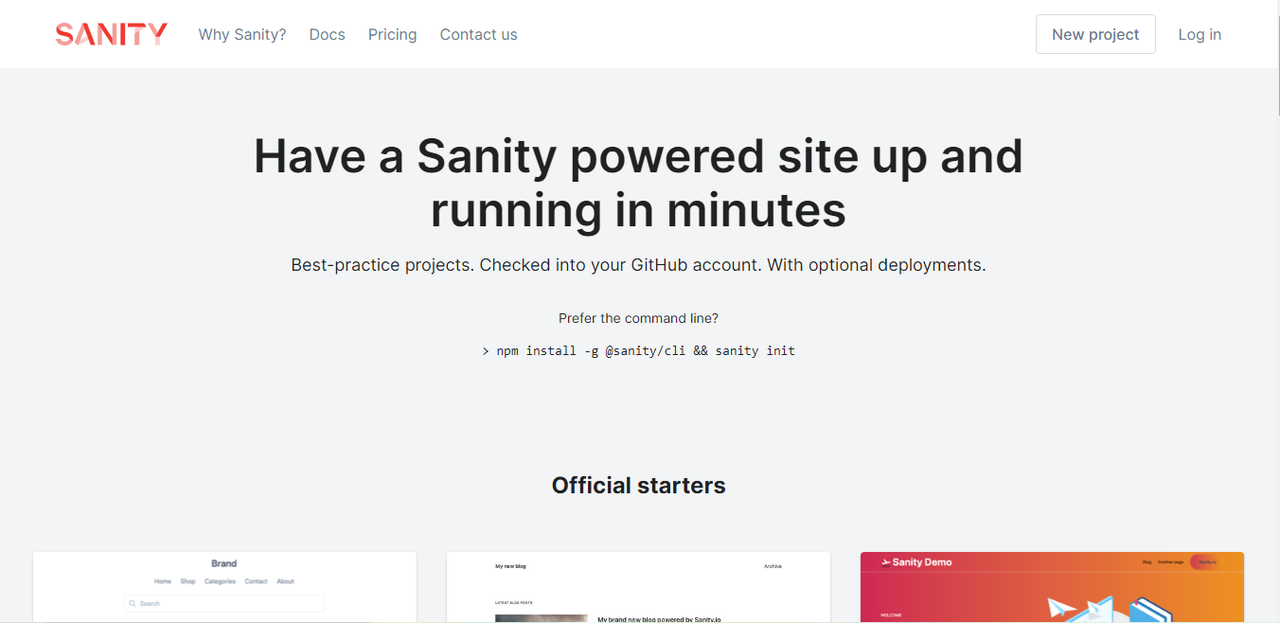Click Home in the Brand preview nav
The height and width of the screenshot is (623, 1280).
pyautogui.click(x=163, y=581)
